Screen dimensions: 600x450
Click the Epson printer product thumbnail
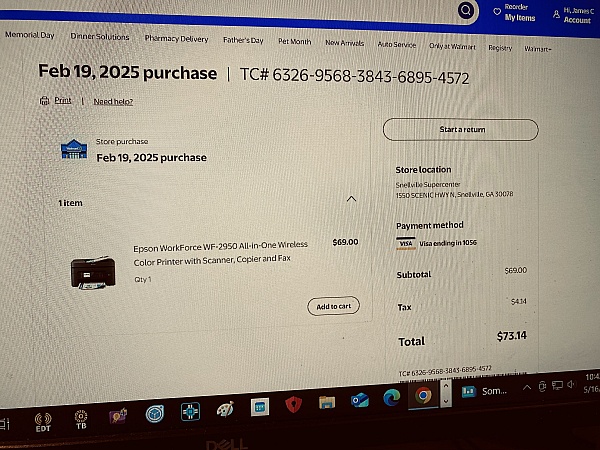(x=93, y=272)
